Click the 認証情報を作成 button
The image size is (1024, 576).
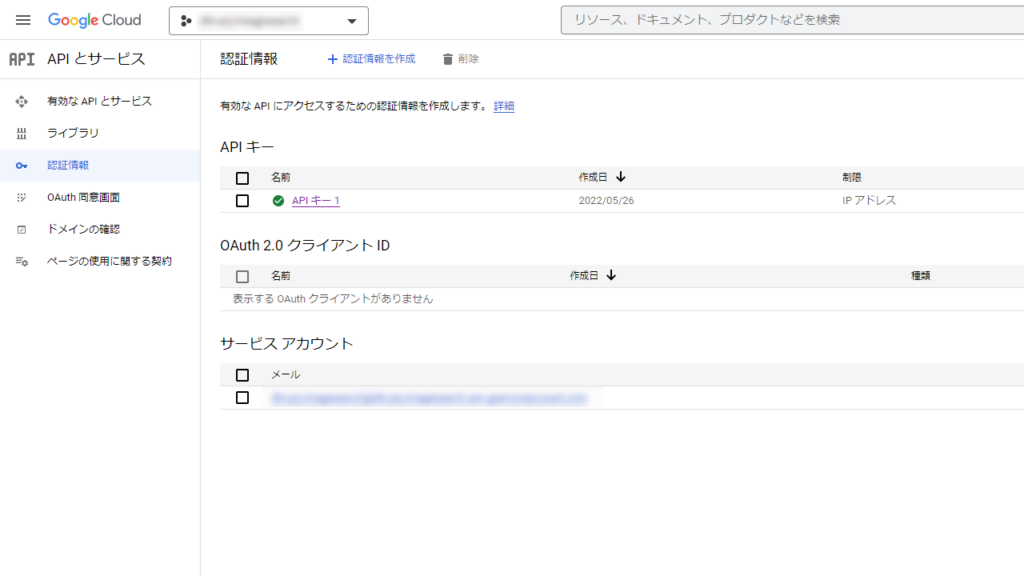pos(371,58)
